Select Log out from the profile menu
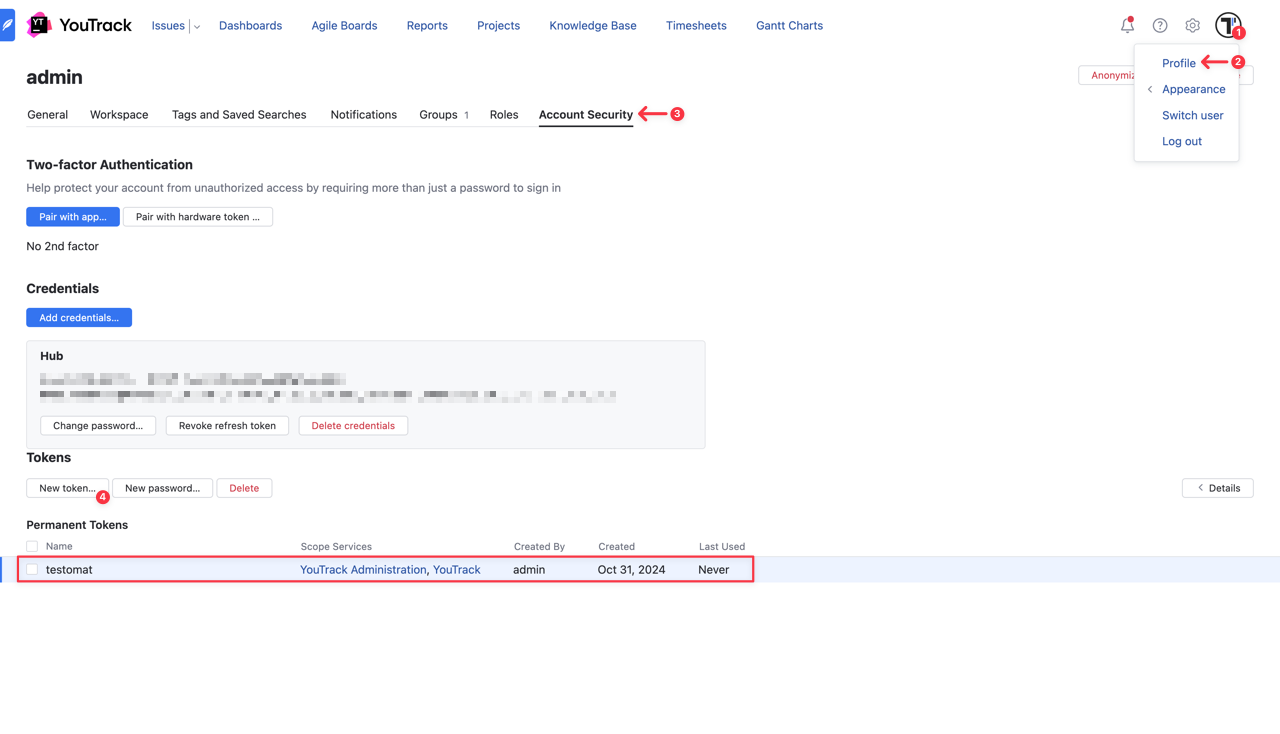The image size is (1280, 734). coord(1182,141)
